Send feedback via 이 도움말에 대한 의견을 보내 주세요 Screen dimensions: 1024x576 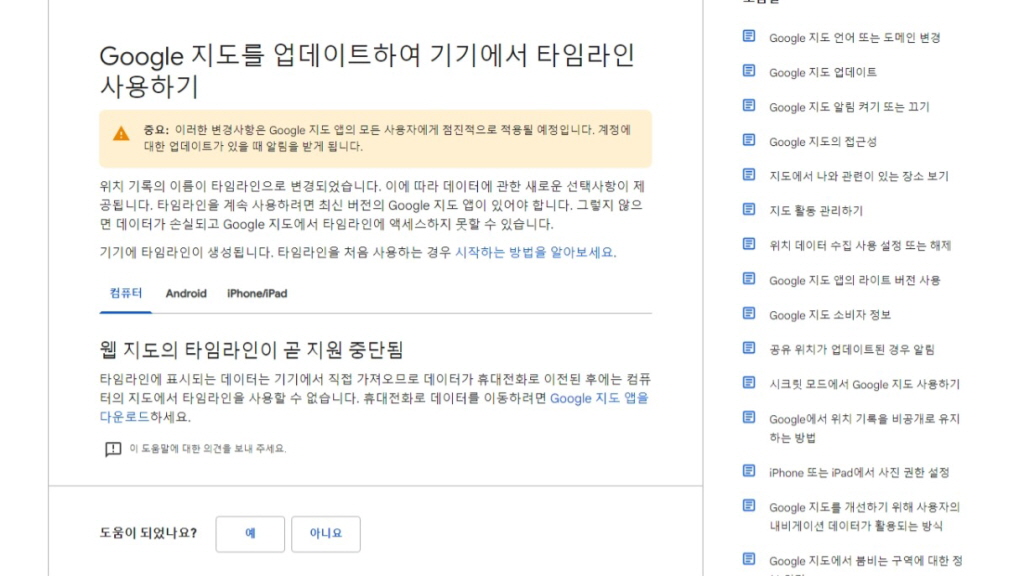(x=208, y=449)
